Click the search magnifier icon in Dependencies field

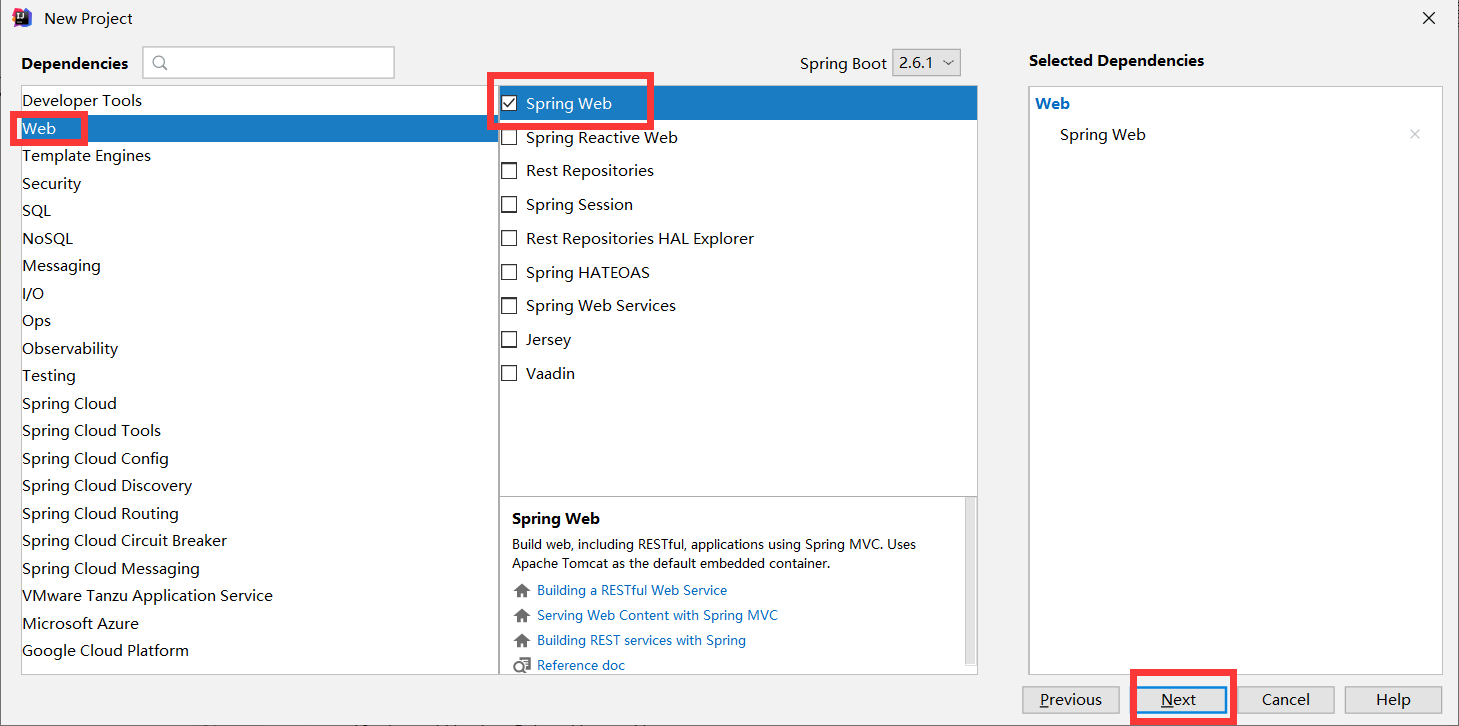coord(160,63)
